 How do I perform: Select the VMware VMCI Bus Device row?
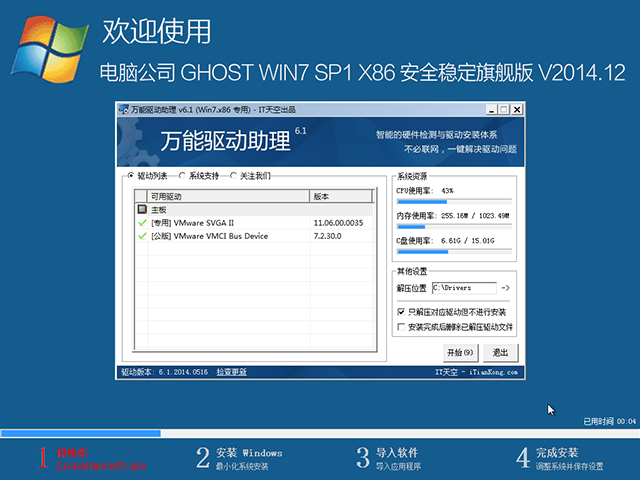tap(254, 236)
